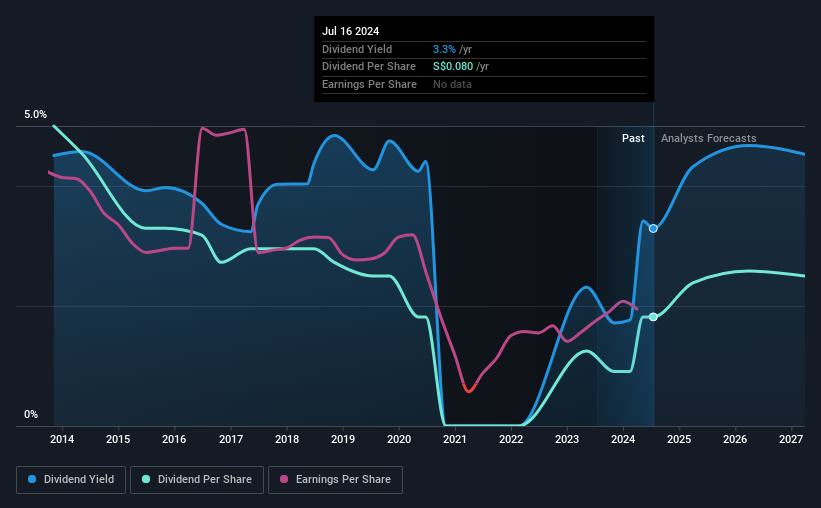Click the 2019 x-axis label

(x=343, y=439)
